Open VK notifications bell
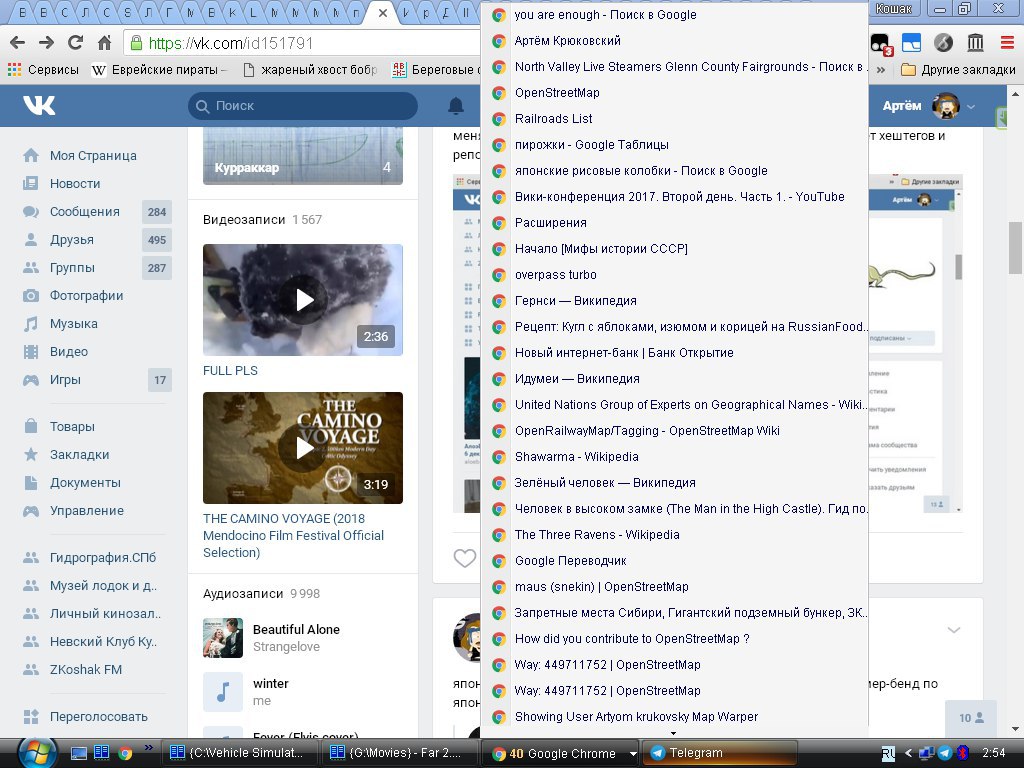 tap(456, 106)
